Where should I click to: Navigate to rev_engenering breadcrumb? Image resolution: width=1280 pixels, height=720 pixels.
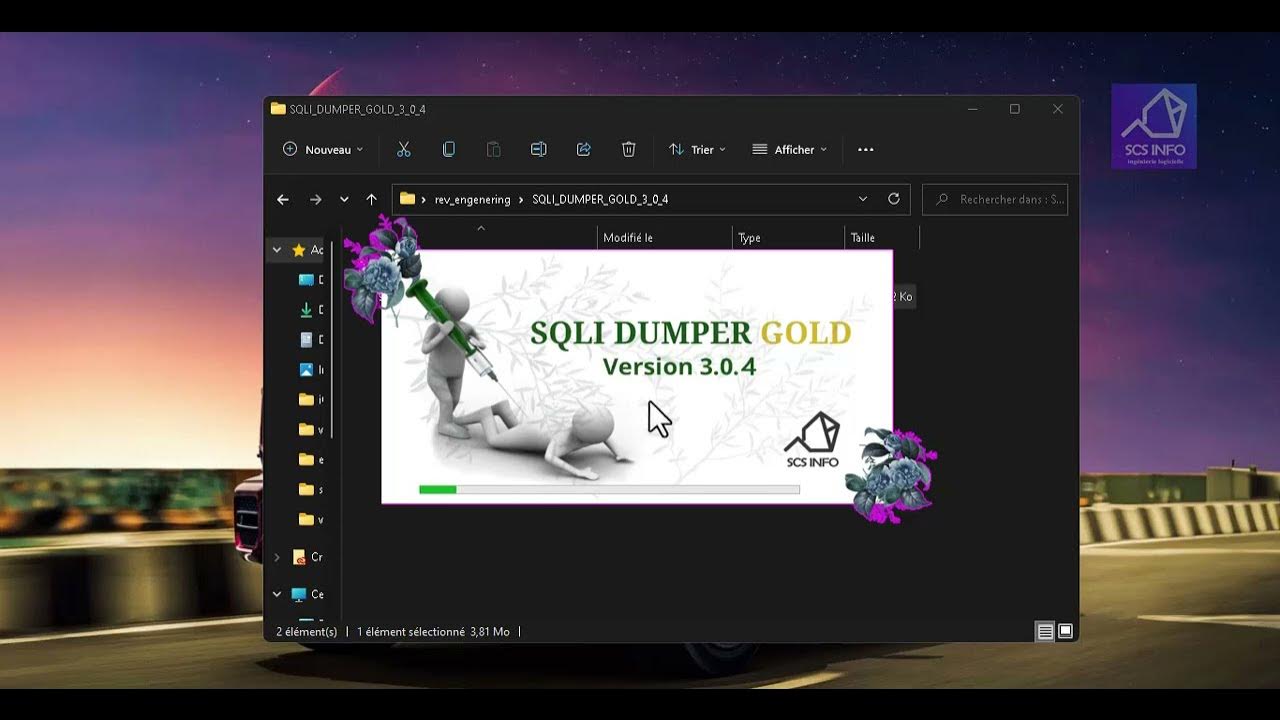tap(472, 200)
